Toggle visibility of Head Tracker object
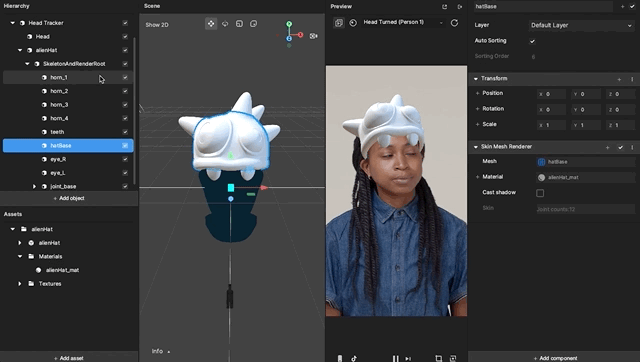This screenshot has height=362, width=640. point(125,23)
